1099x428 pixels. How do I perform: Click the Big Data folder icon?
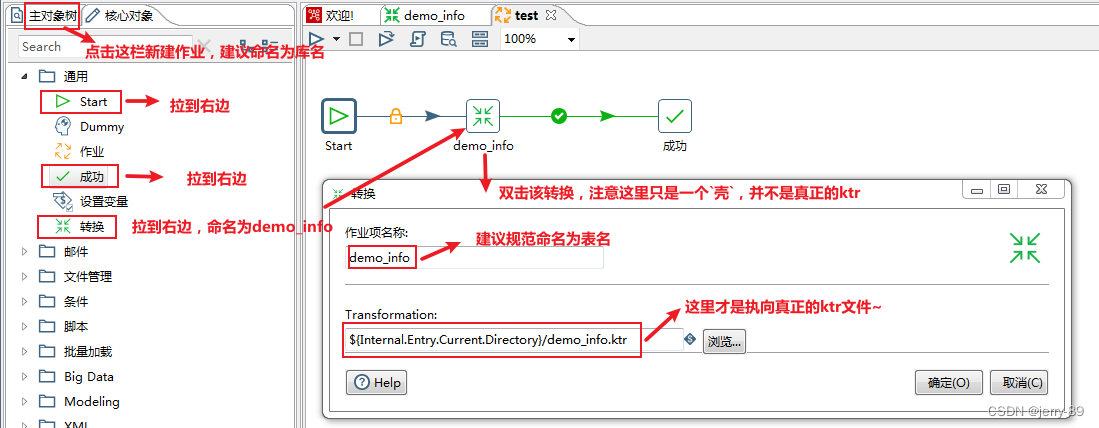(46, 377)
